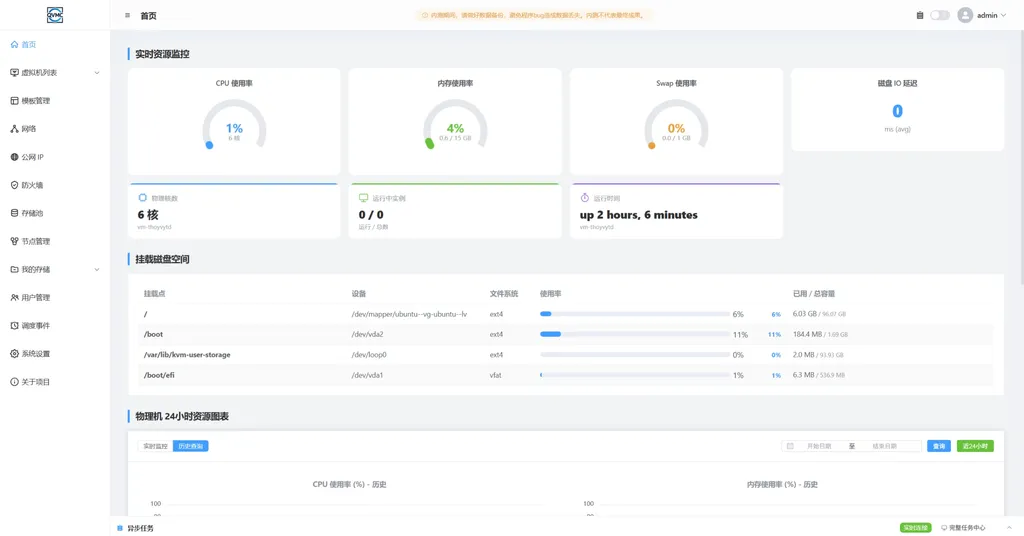The height and width of the screenshot is (536, 1024).
Task: Go to user management (用户管理) menu item
Action: [x=55, y=297]
